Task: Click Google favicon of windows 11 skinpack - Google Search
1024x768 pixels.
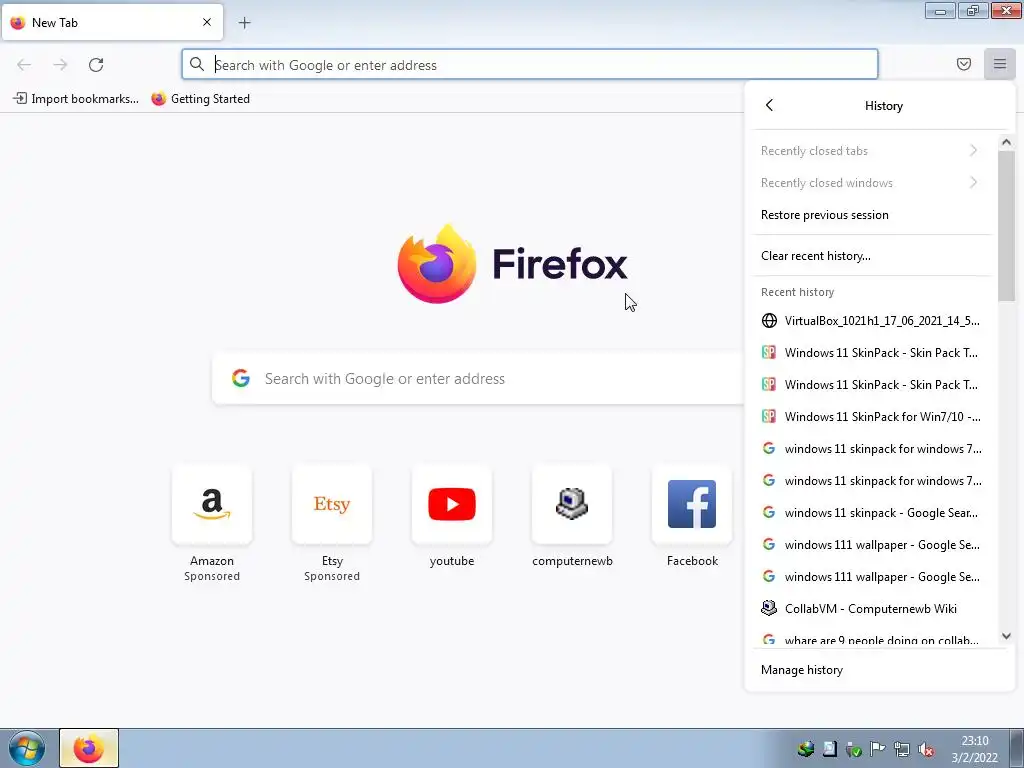Action: [x=769, y=513]
